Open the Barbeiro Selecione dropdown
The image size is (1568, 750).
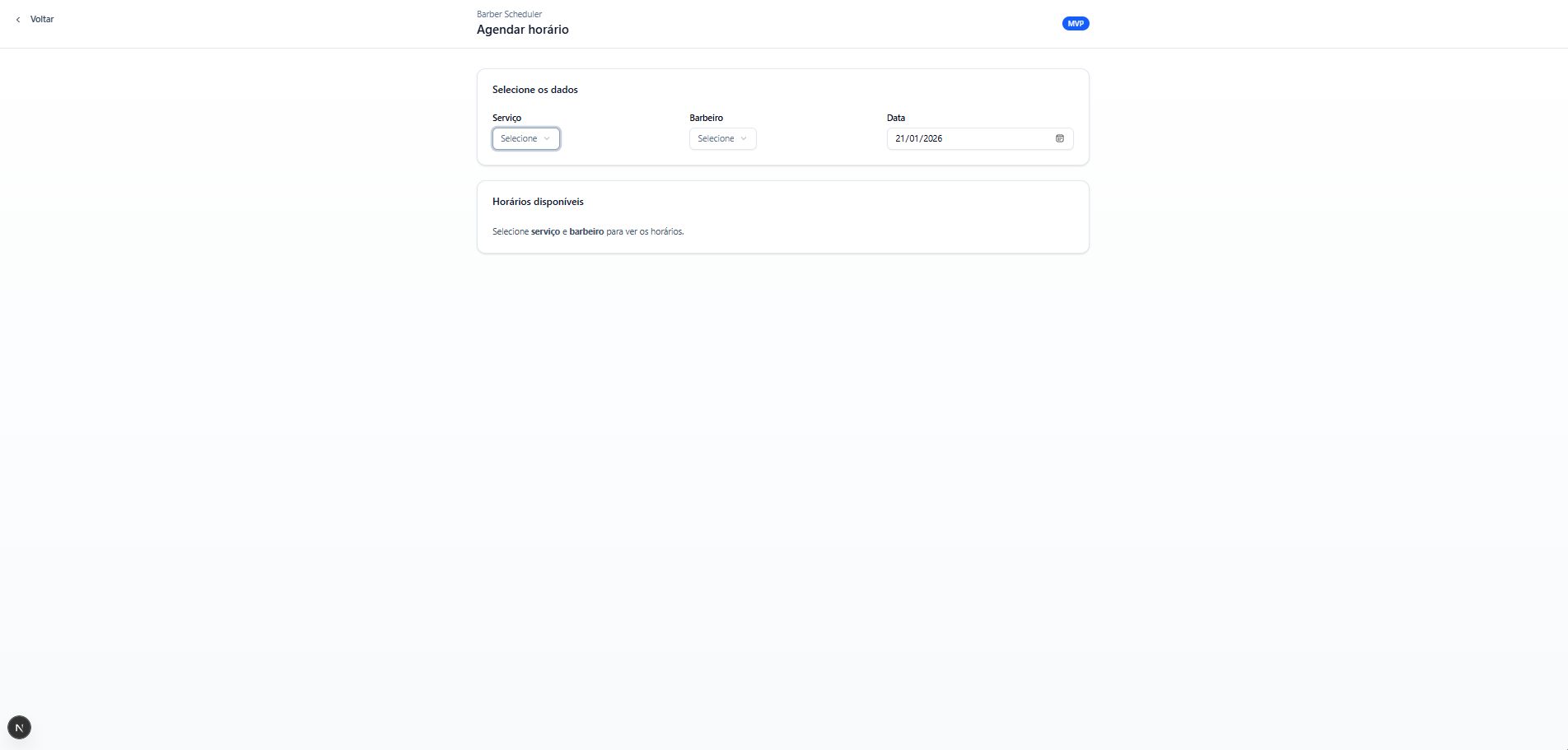[716, 138]
